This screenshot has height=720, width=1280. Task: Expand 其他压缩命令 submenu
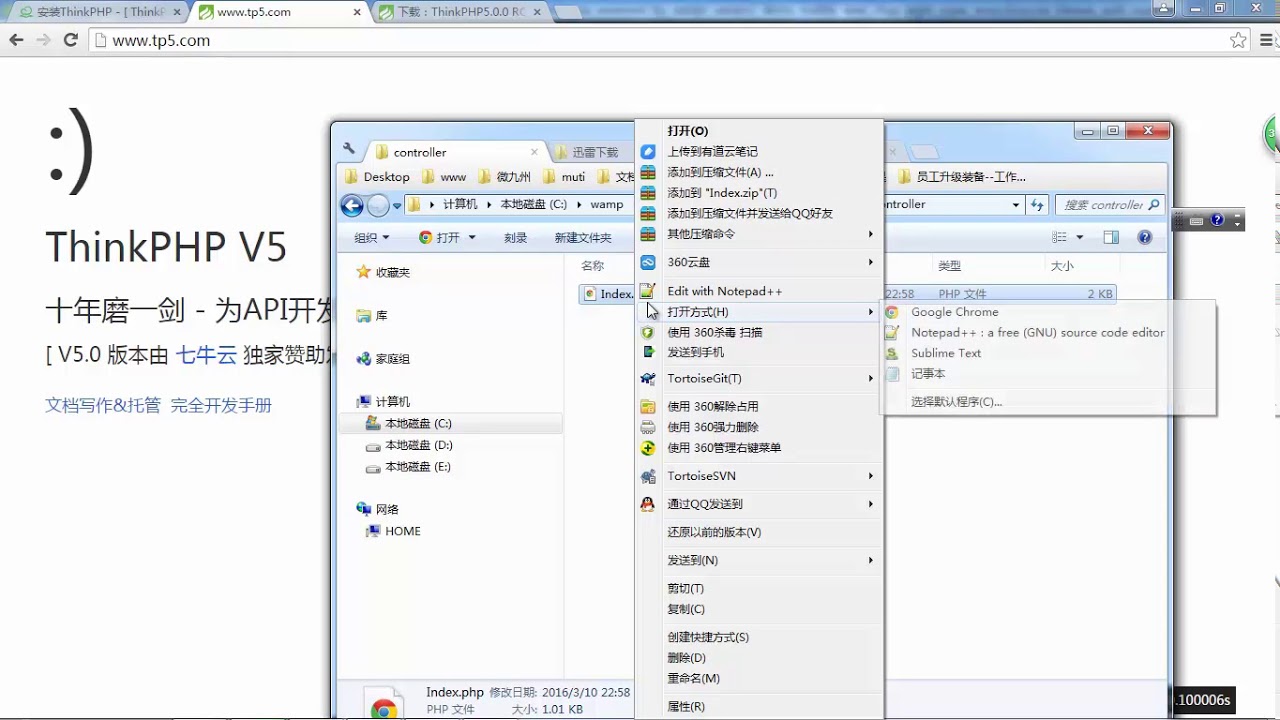[758, 234]
